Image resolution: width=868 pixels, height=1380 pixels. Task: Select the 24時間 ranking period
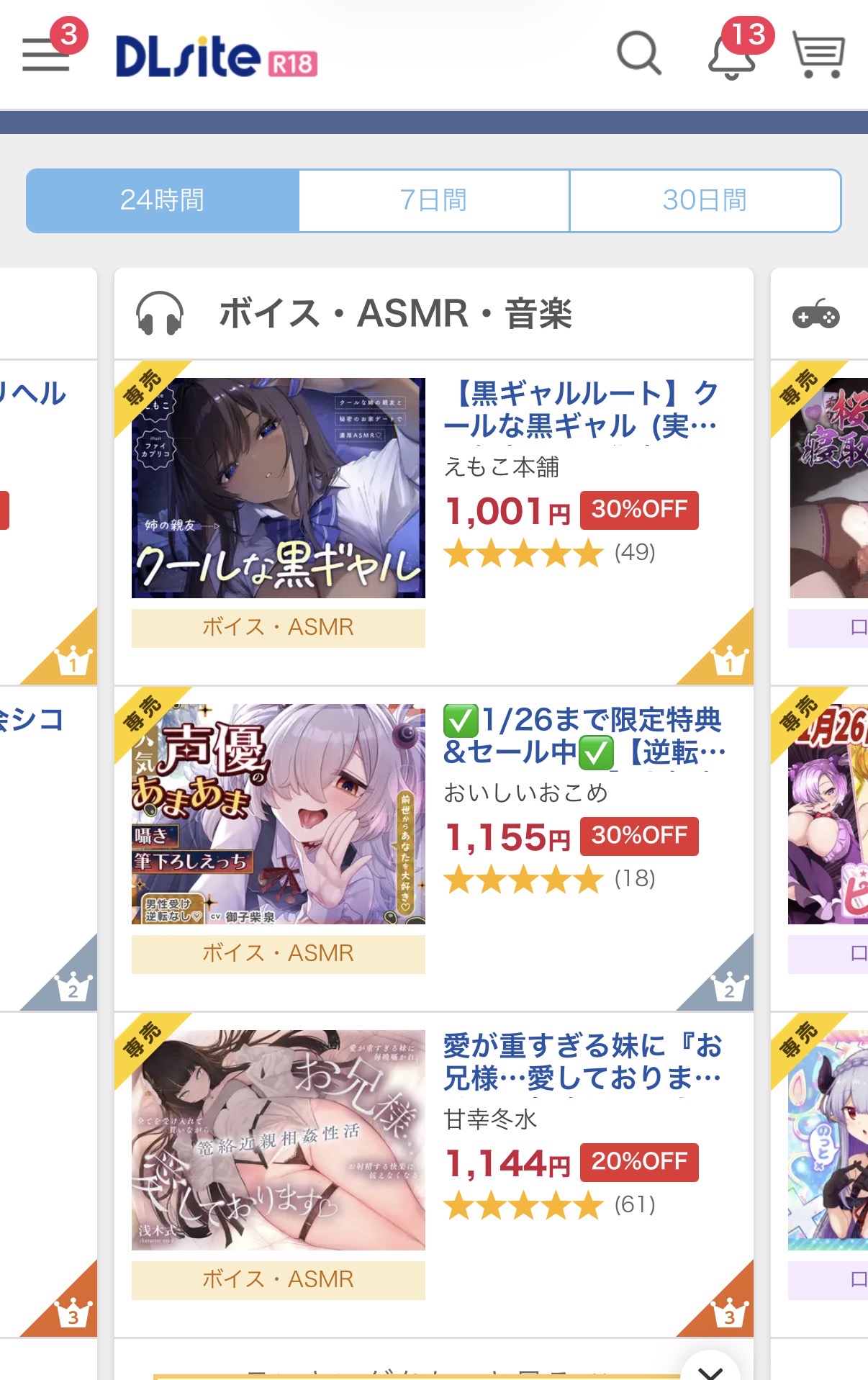click(163, 201)
